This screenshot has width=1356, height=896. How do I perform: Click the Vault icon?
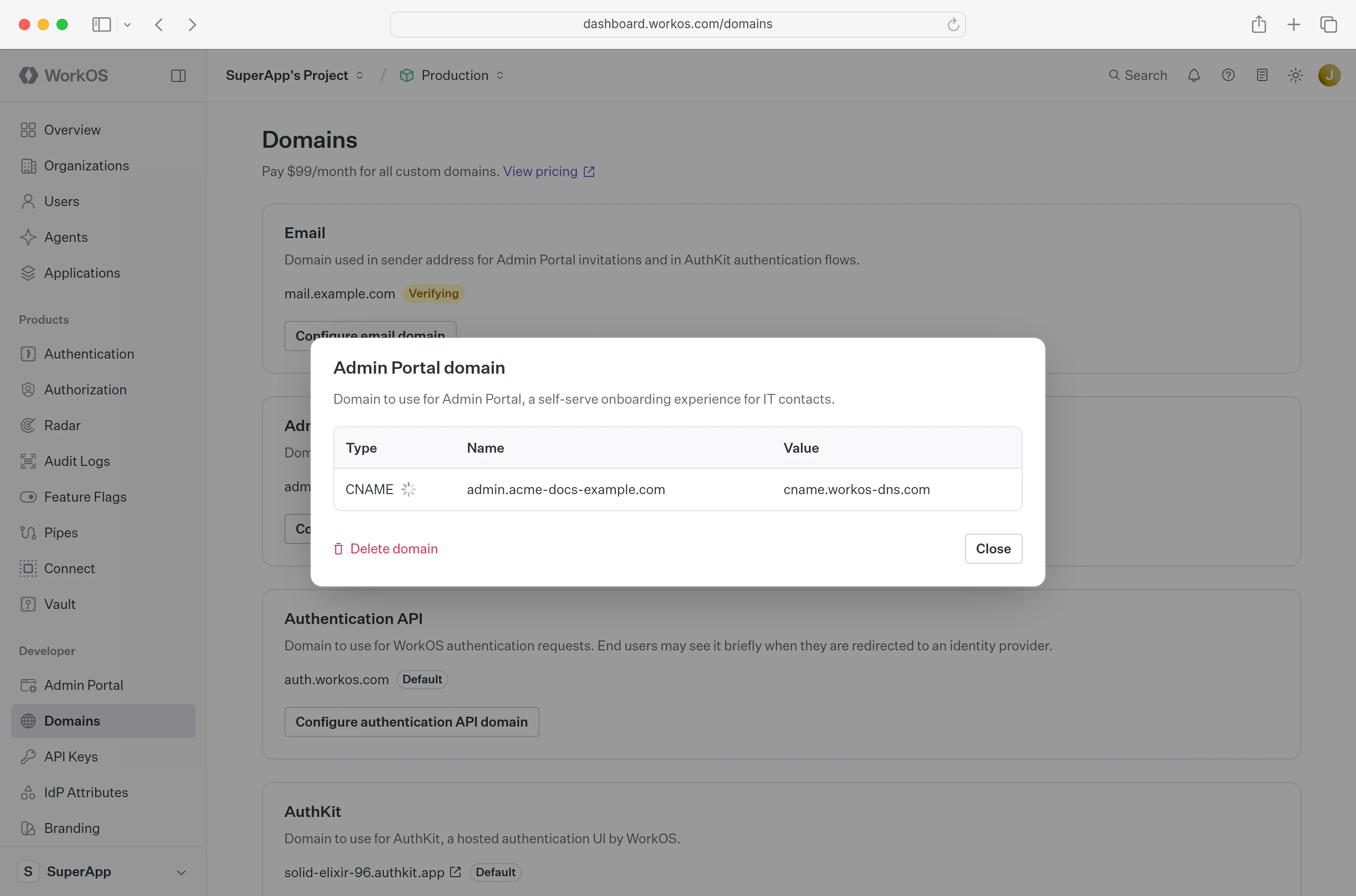[28, 604]
